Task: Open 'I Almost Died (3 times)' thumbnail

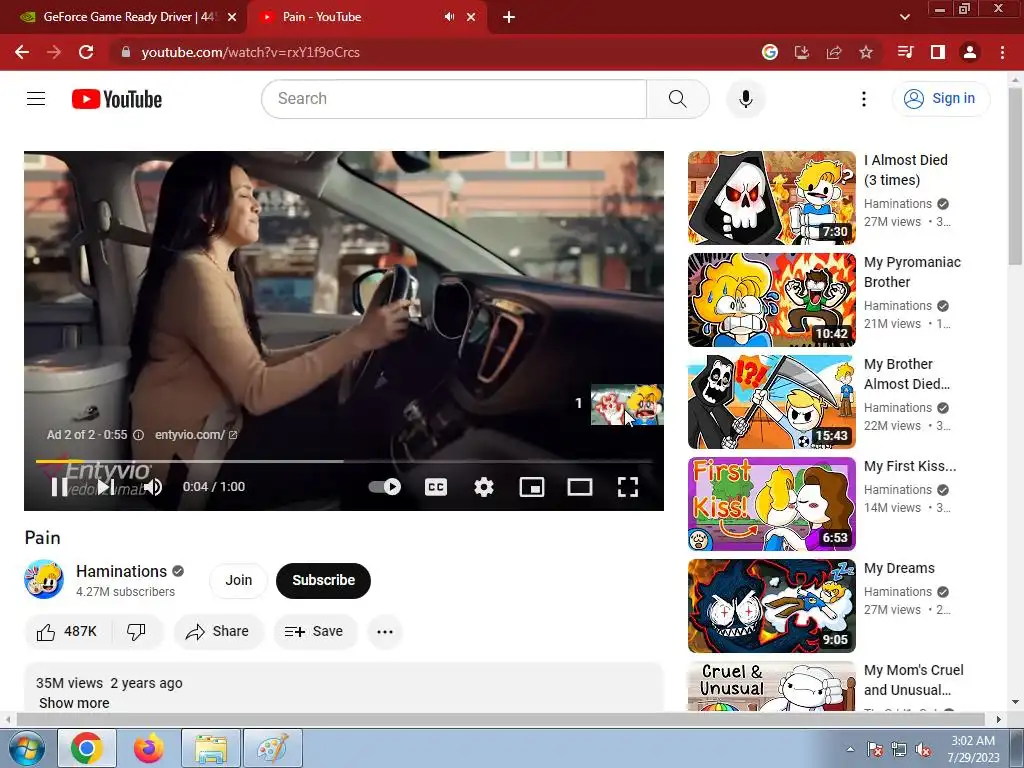Action: pyautogui.click(x=771, y=198)
